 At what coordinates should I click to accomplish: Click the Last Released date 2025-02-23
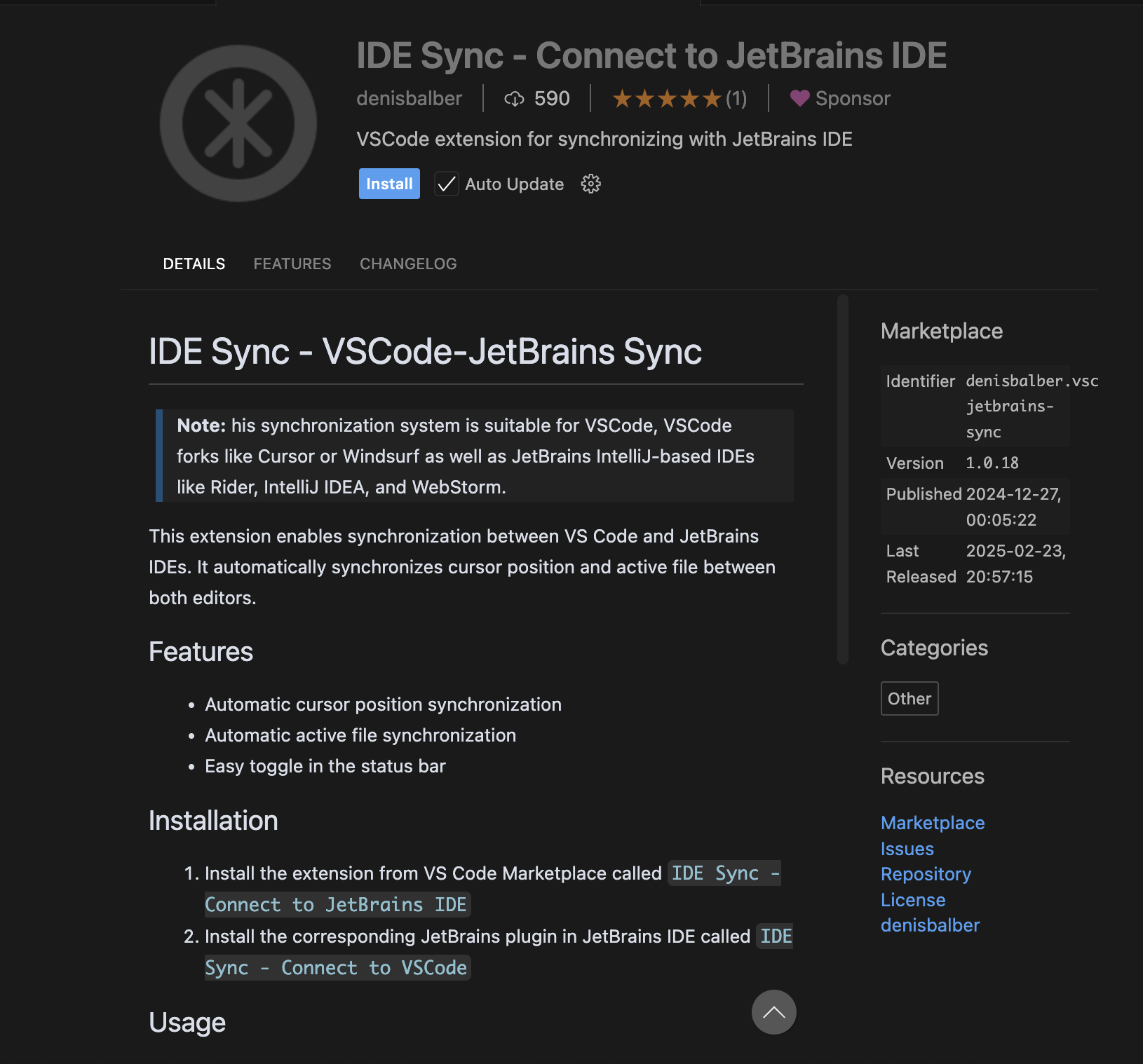click(1016, 551)
